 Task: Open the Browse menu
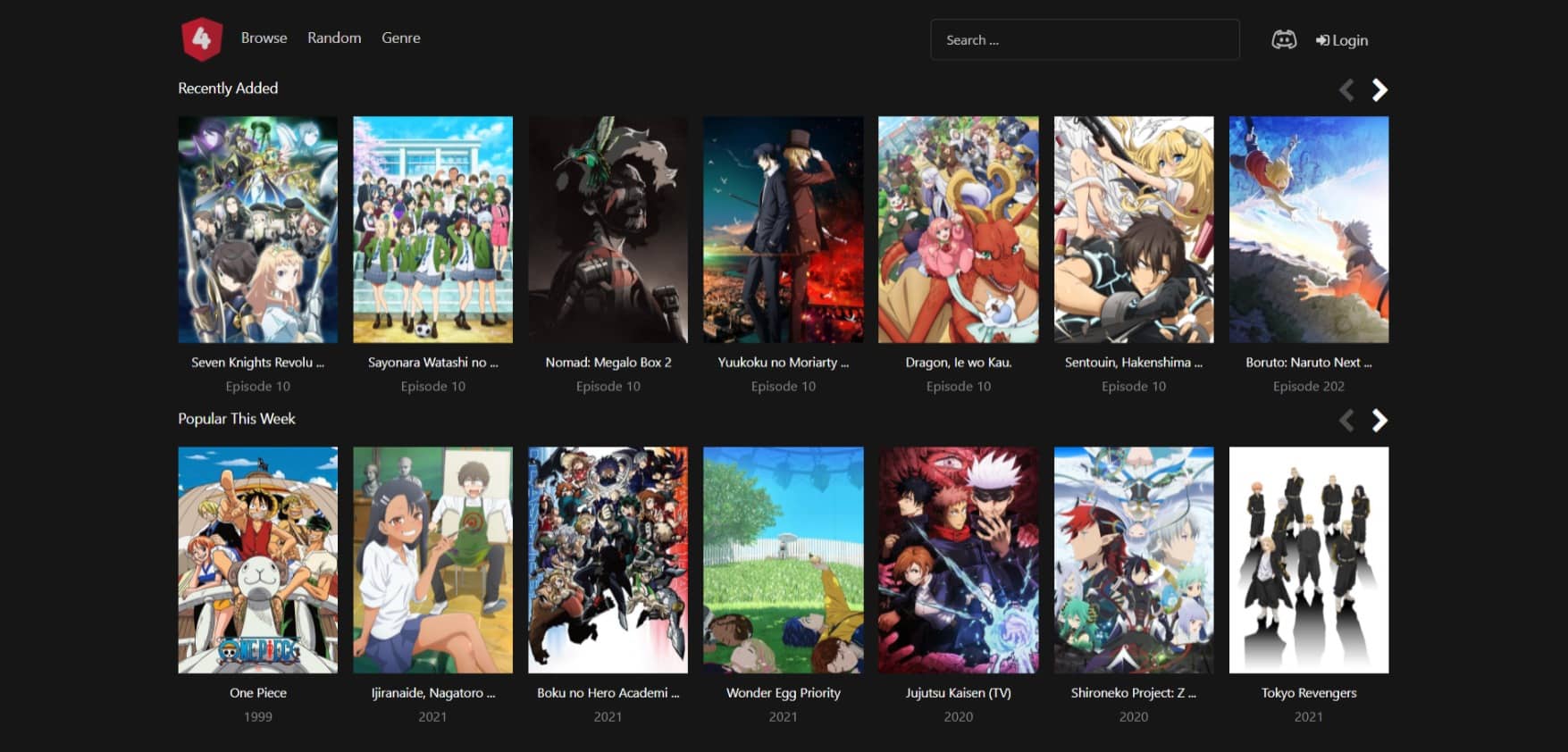[x=264, y=38]
